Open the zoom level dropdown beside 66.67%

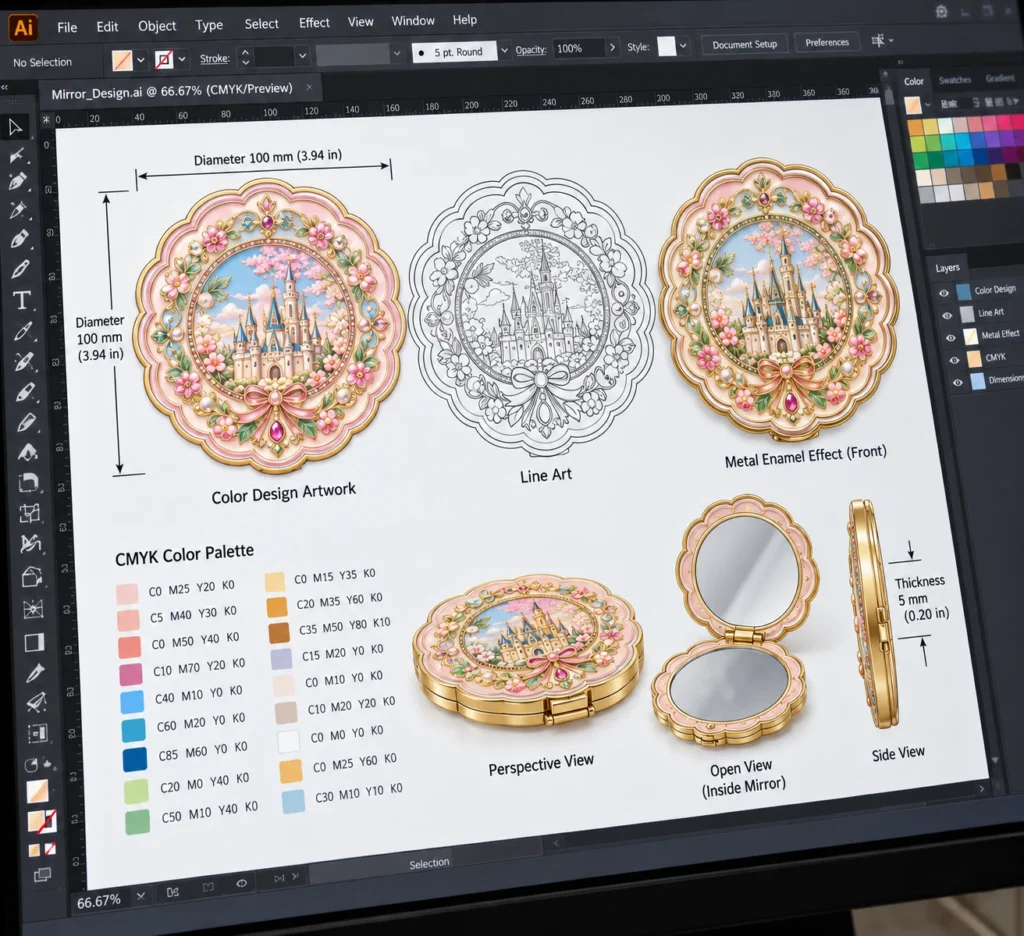(140, 896)
